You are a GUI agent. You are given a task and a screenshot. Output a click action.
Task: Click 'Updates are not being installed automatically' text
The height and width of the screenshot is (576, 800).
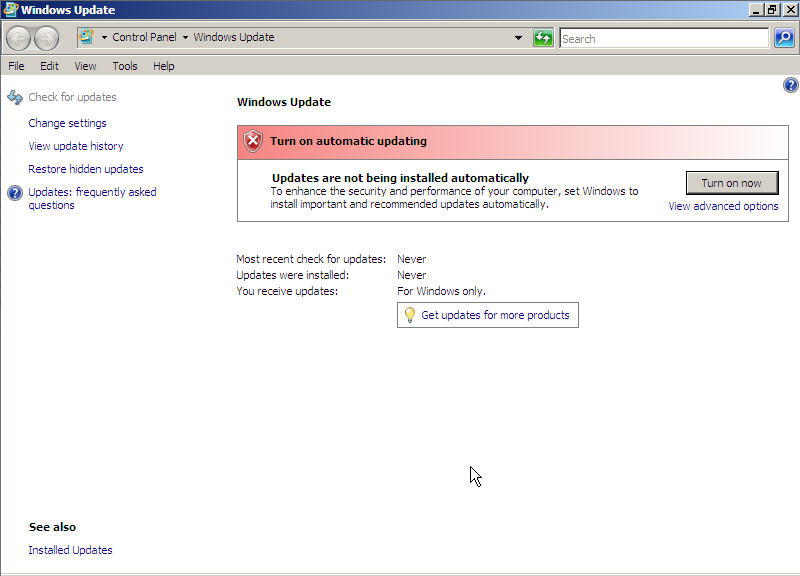401,178
